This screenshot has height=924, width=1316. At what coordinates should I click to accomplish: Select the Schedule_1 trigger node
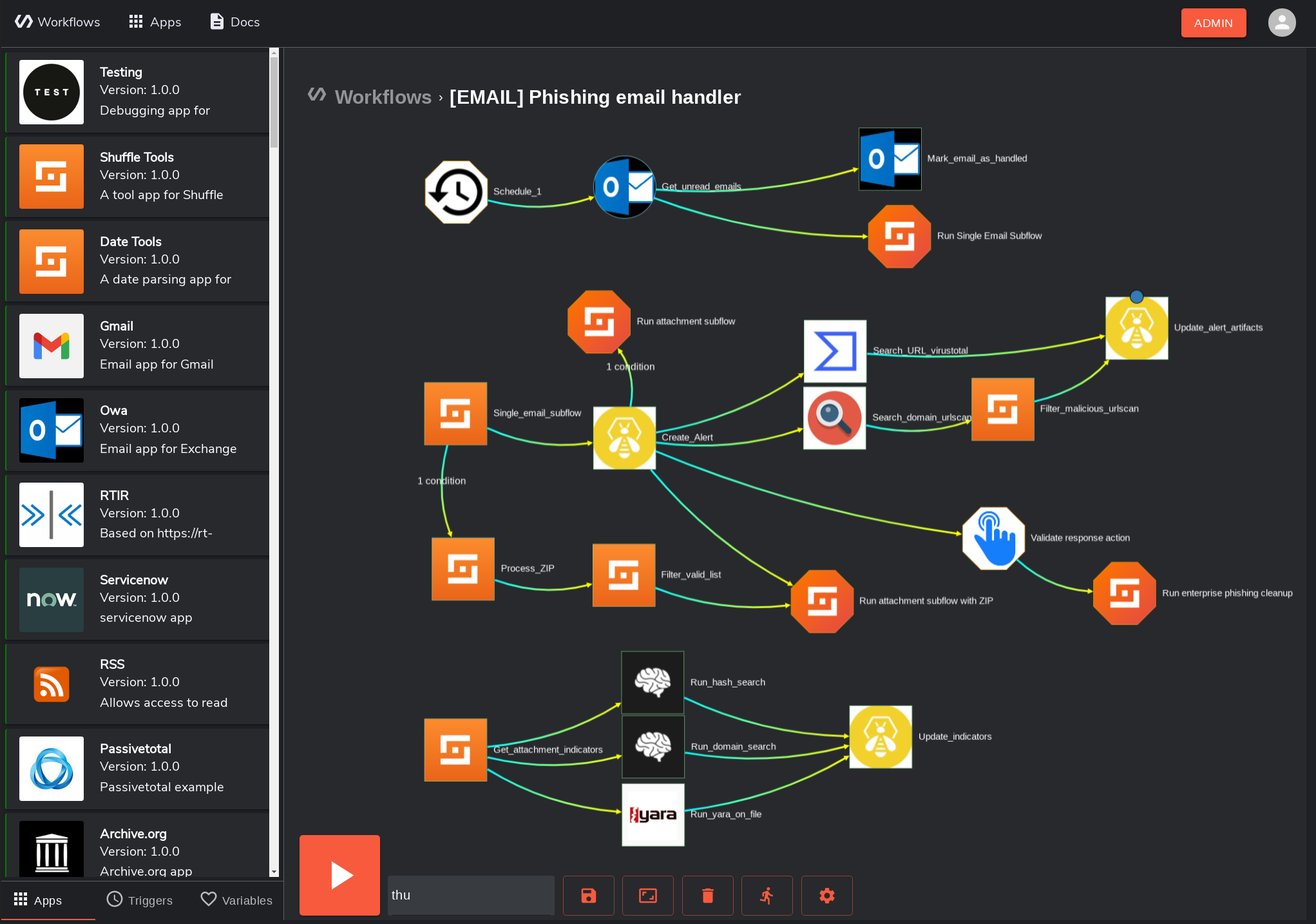[455, 192]
